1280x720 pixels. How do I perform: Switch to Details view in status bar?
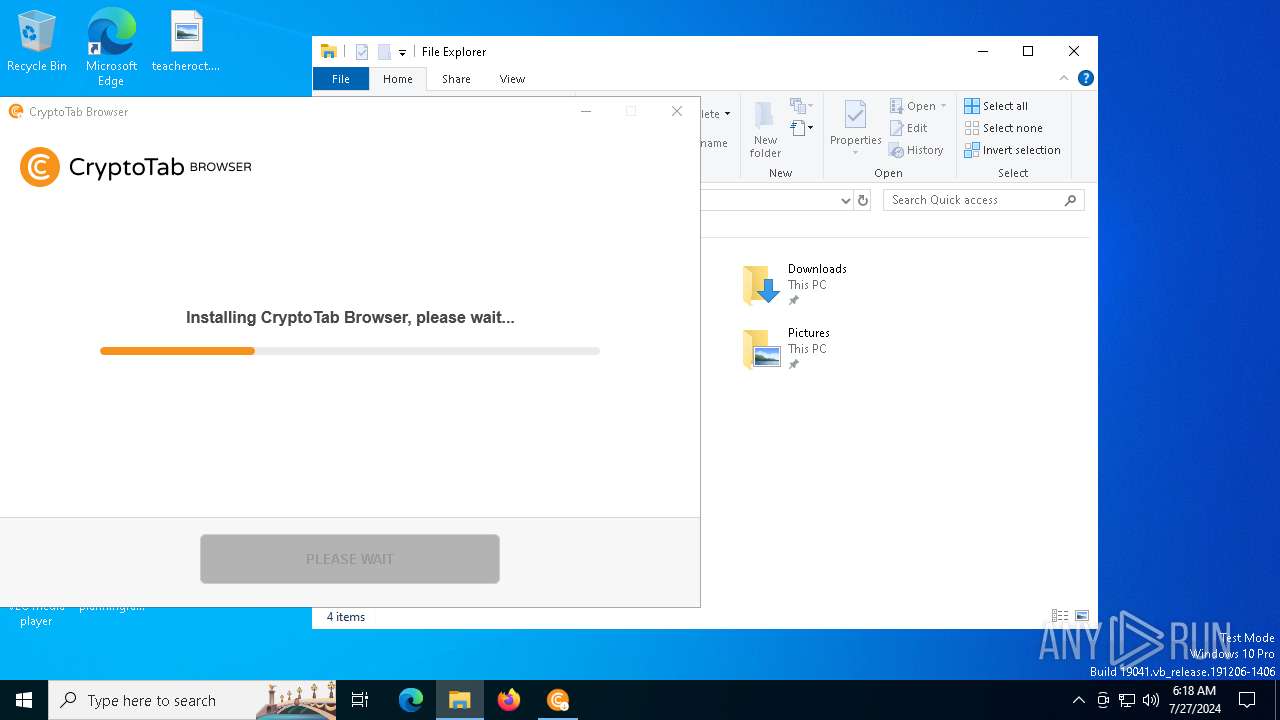1060,616
